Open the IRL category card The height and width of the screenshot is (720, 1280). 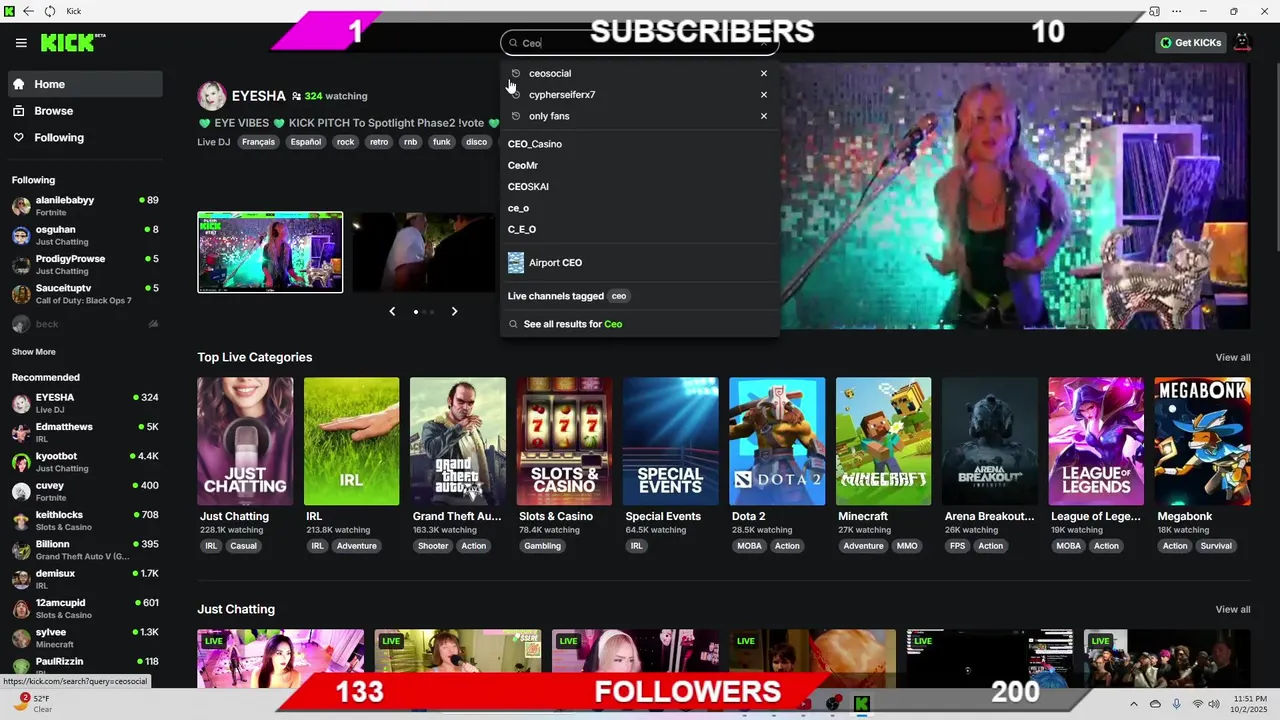[351, 441]
